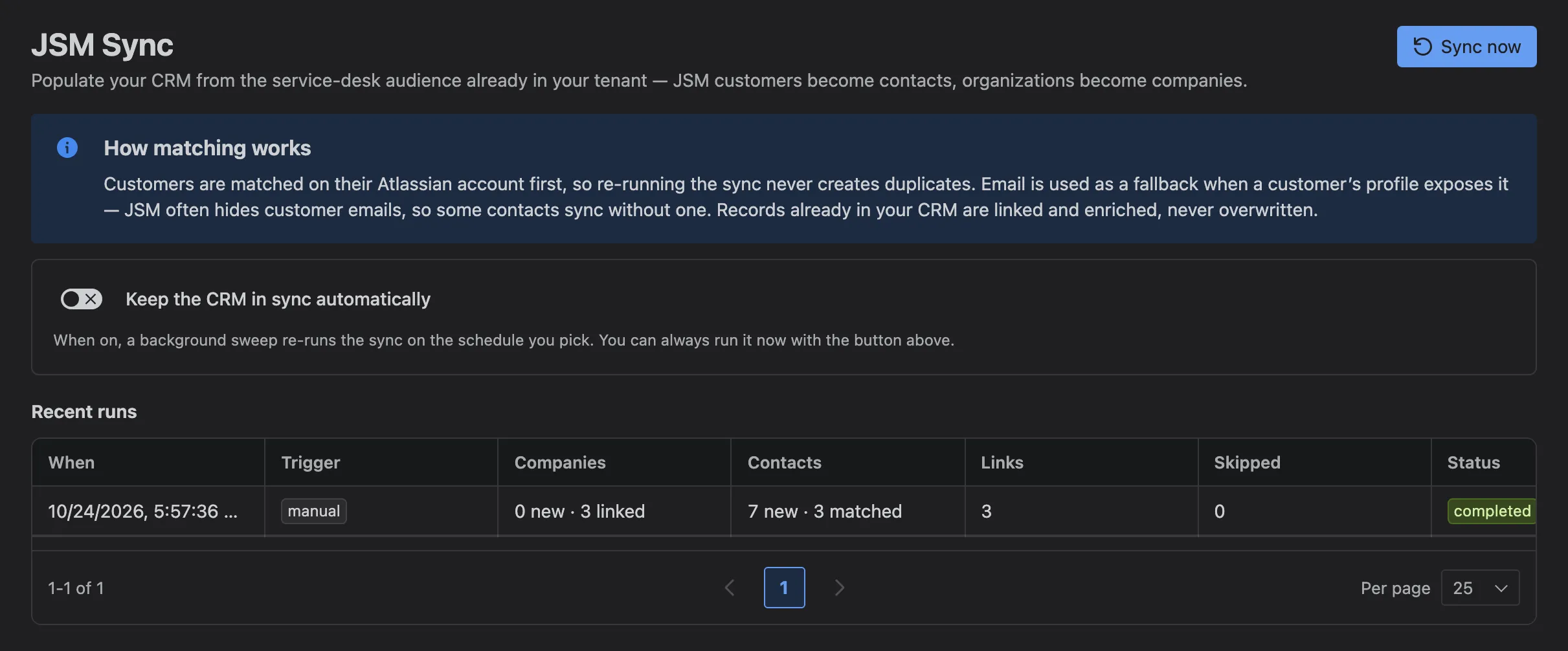Viewport: 1568px width, 651px height.
Task: Click the Recent runs heading
Action: pos(84,412)
